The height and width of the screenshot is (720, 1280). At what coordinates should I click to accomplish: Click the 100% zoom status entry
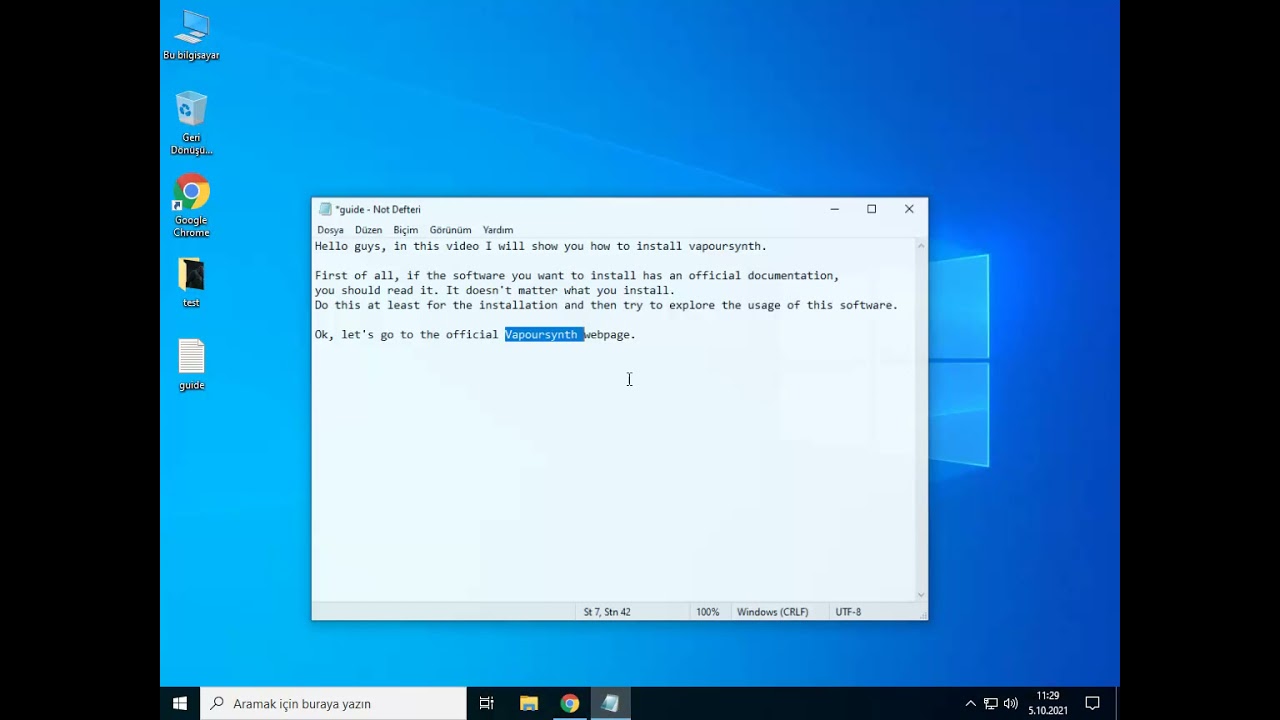[707, 612]
